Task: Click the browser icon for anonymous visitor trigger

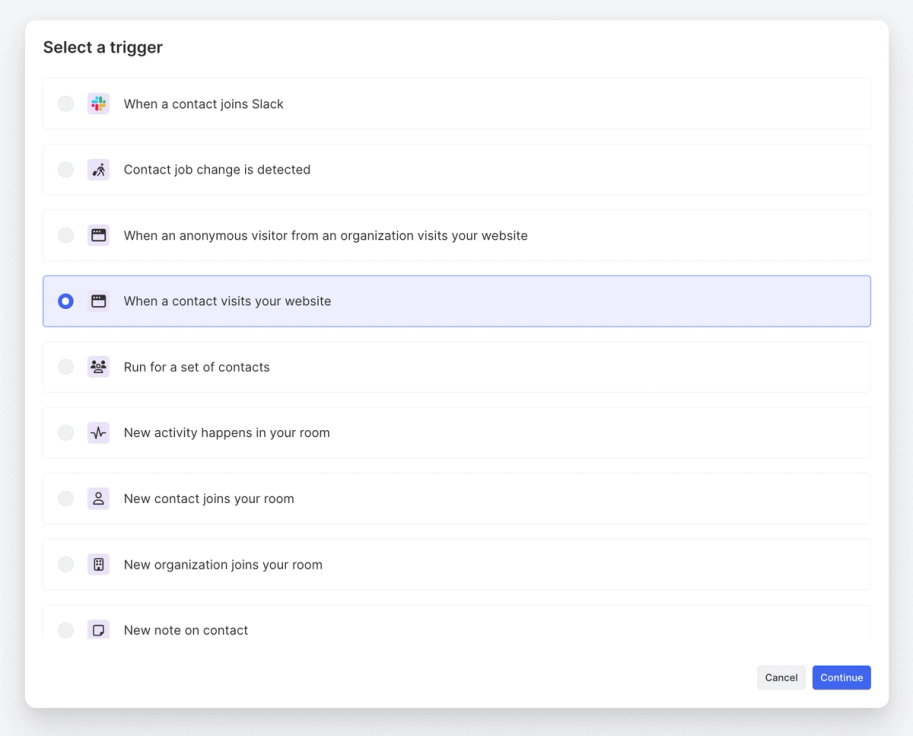Action: [98, 236]
